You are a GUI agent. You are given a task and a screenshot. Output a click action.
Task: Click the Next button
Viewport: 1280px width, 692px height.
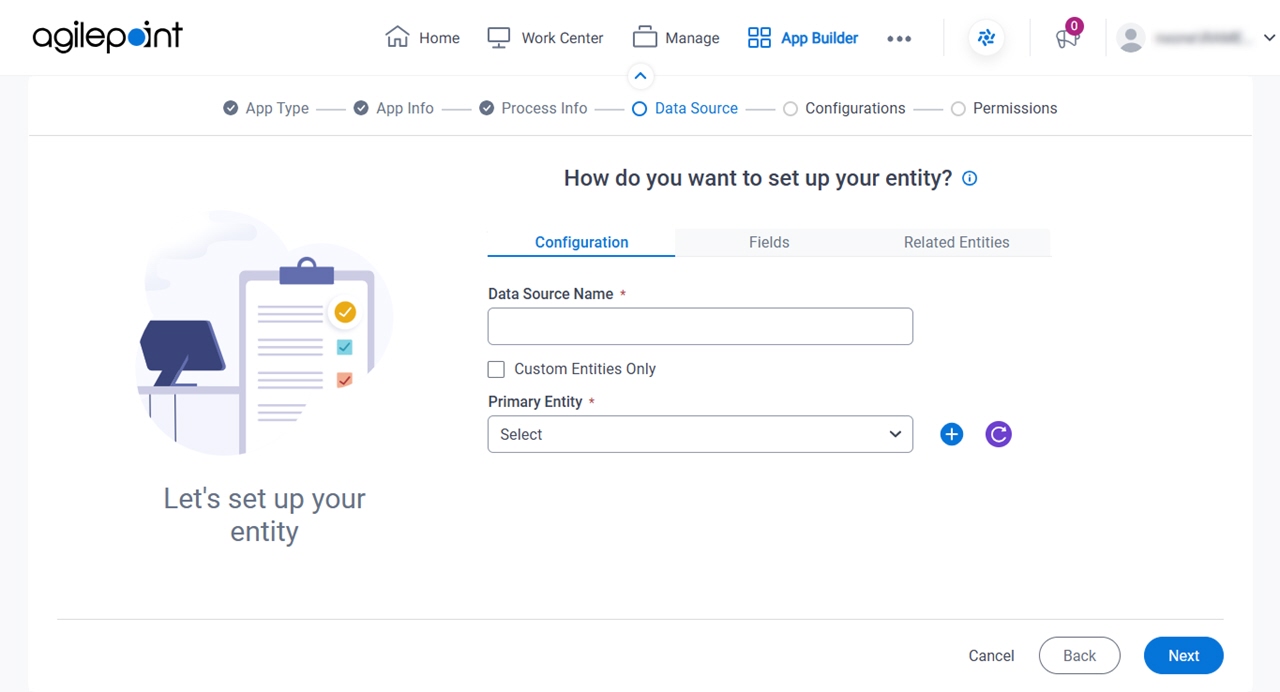click(1184, 656)
